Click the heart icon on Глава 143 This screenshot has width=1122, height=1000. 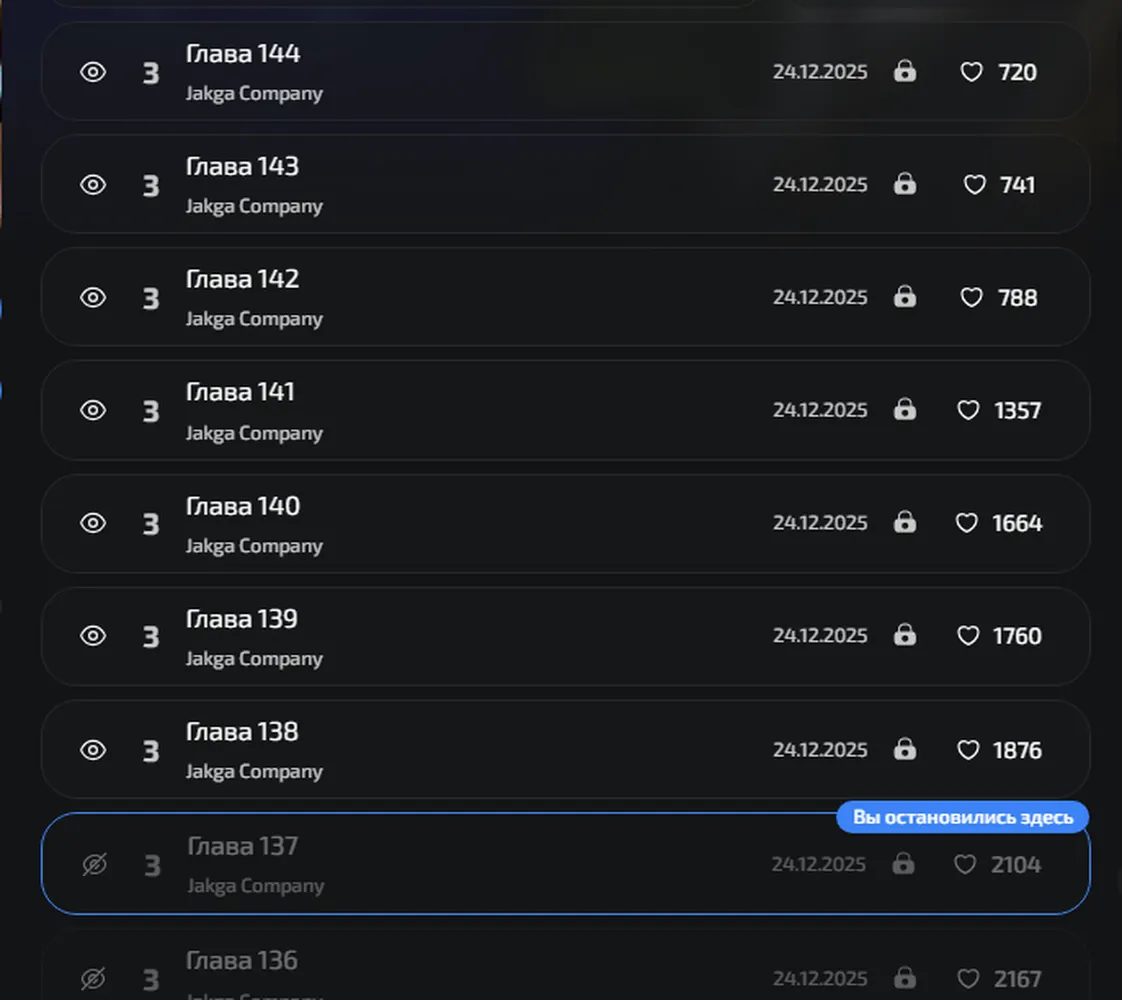[975, 185]
